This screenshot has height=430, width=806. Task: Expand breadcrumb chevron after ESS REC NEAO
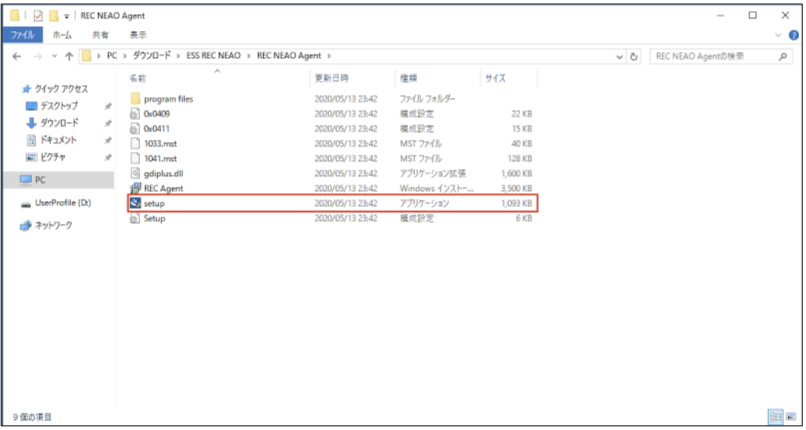coord(249,56)
